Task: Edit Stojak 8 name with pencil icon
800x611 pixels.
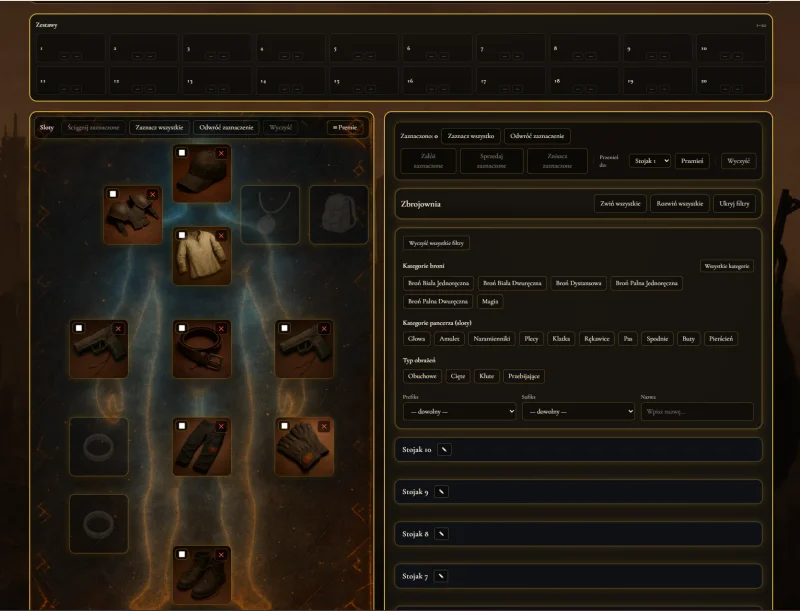Action: pos(440,534)
